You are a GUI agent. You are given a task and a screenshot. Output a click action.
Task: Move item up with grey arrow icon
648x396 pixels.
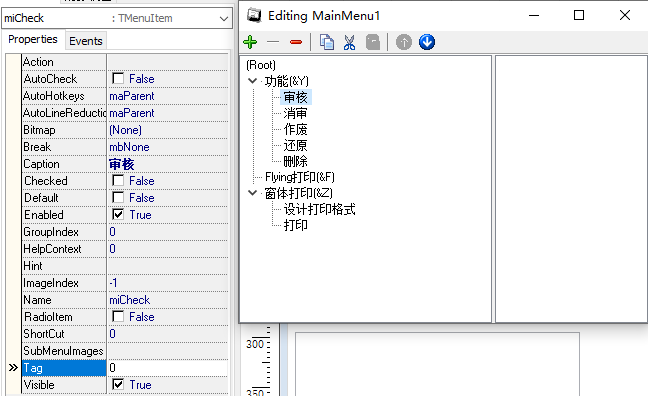point(404,42)
